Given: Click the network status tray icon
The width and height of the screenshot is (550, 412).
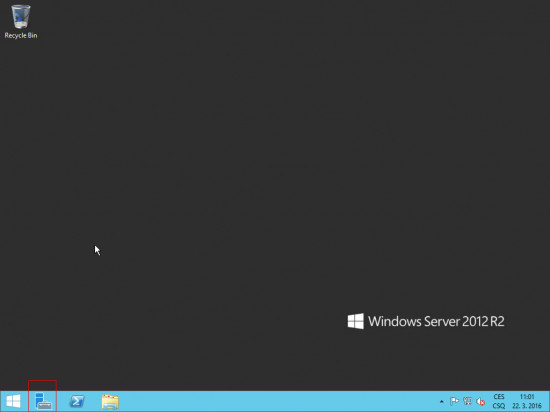Looking at the screenshot, I should (x=468, y=401).
